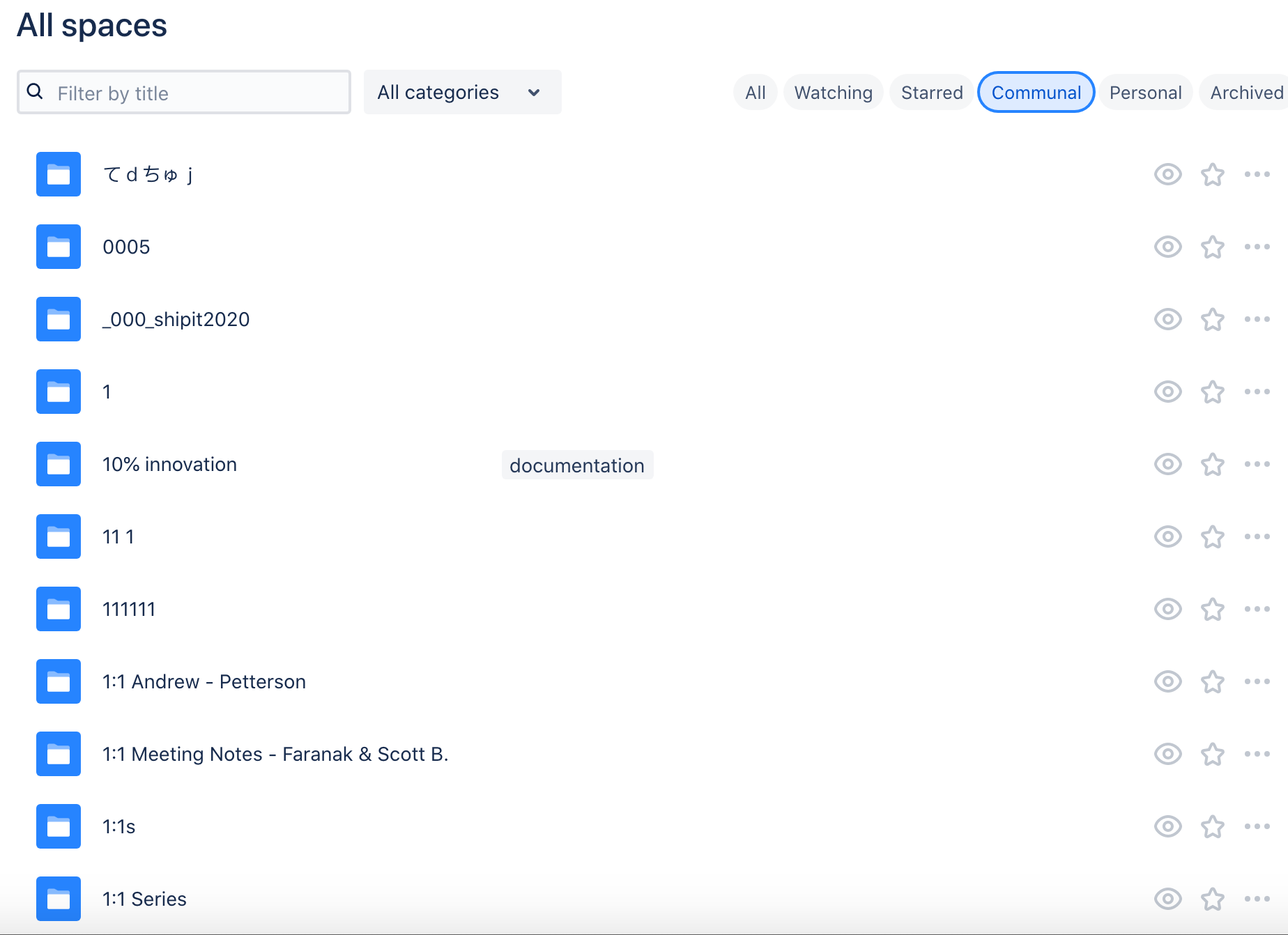Screen dimensions: 1288x935
Task: Open the 111111 space folder icon
Action: click(x=58, y=609)
